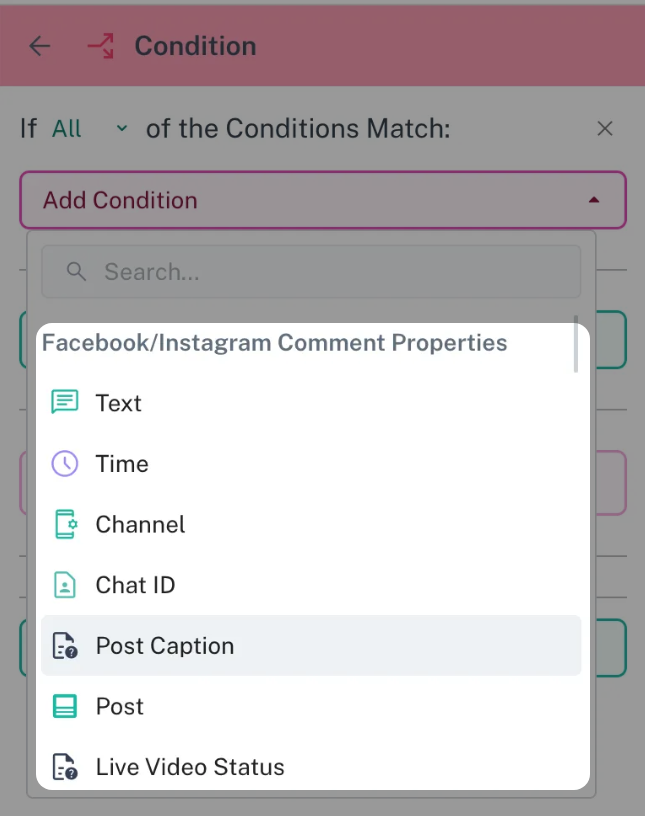The width and height of the screenshot is (645, 816).
Task: Click the search magnifier icon
Action: [x=76, y=272]
